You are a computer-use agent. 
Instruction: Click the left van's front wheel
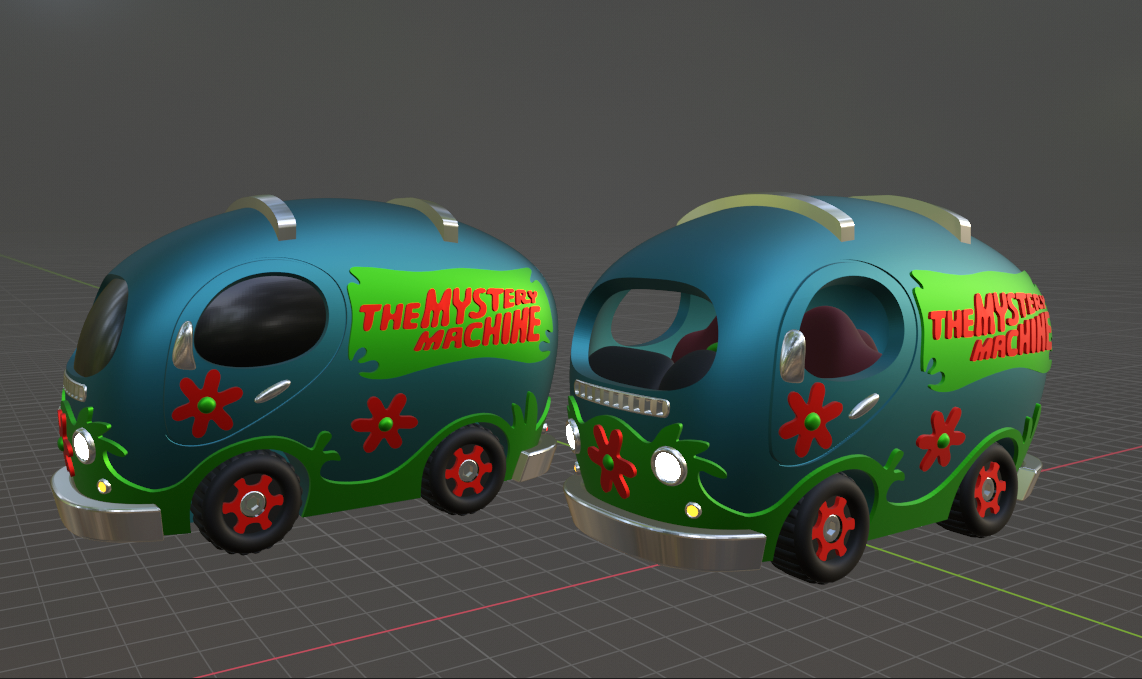pyautogui.click(x=247, y=502)
